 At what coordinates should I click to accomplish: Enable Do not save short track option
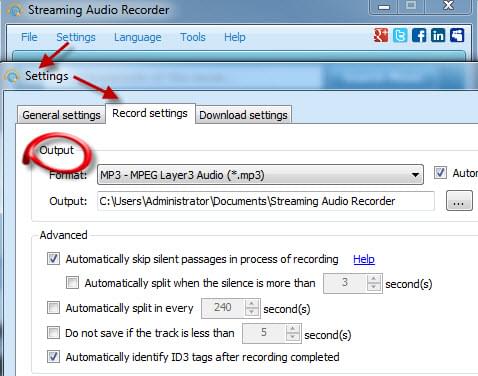click(53, 332)
